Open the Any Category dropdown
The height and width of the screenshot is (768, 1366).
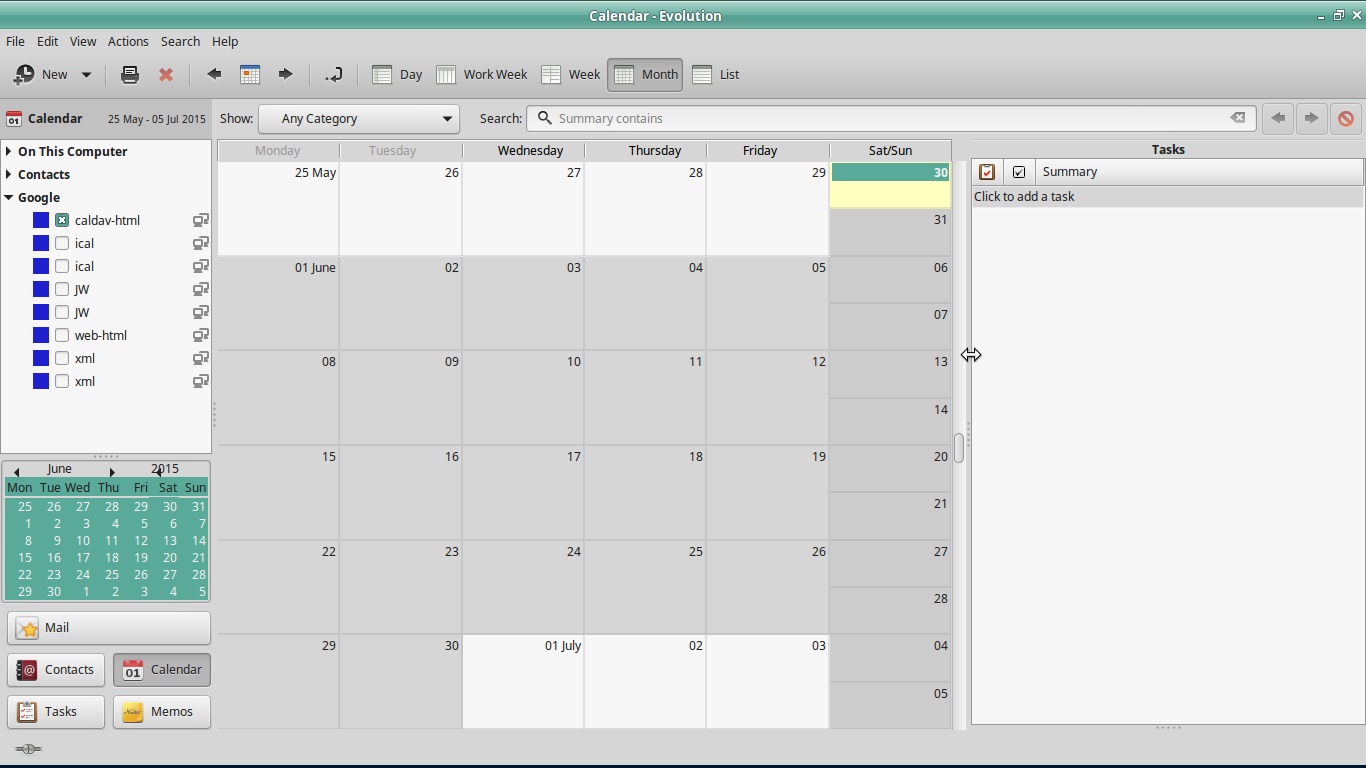pos(359,118)
